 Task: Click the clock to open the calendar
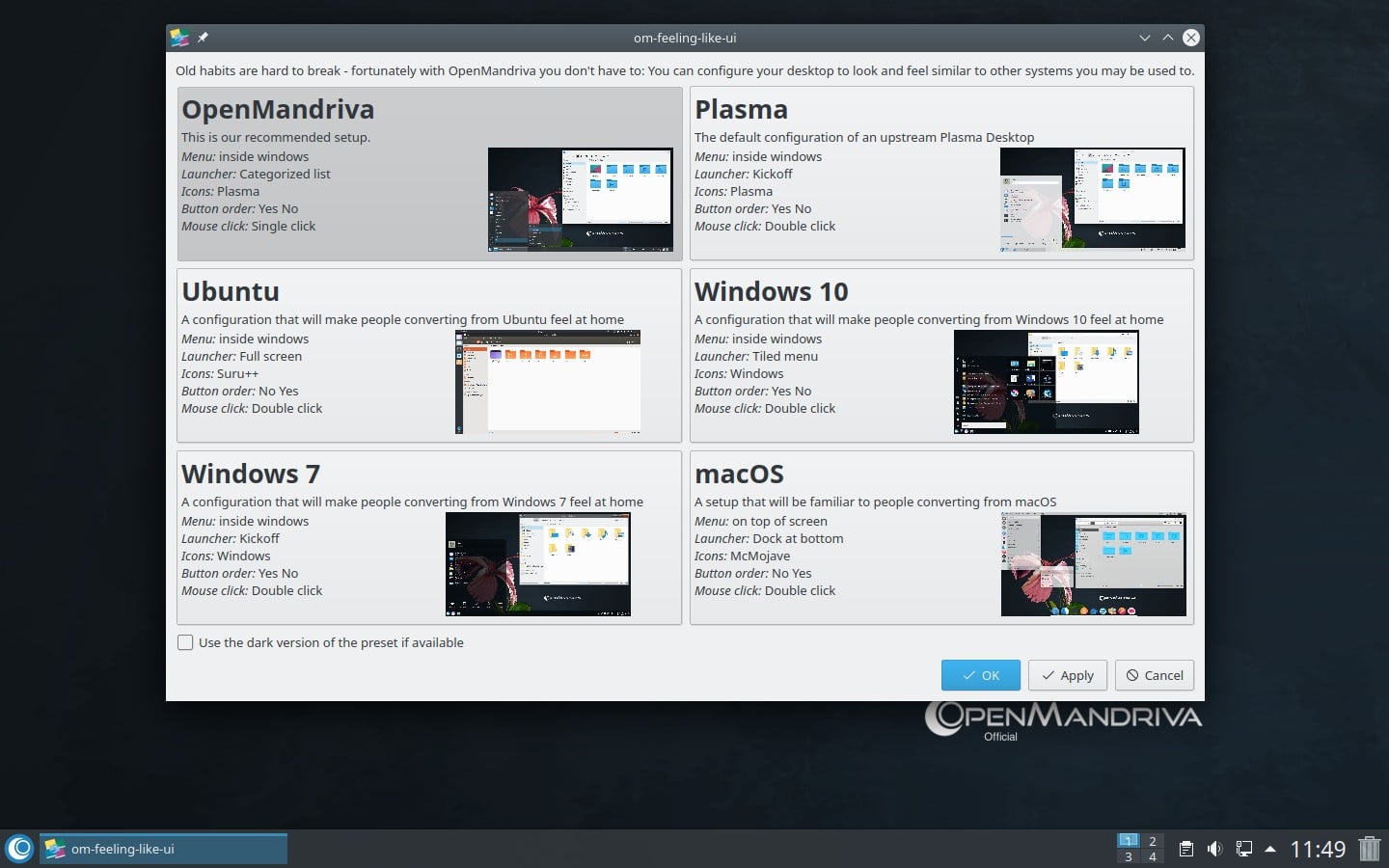tap(1317, 849)
